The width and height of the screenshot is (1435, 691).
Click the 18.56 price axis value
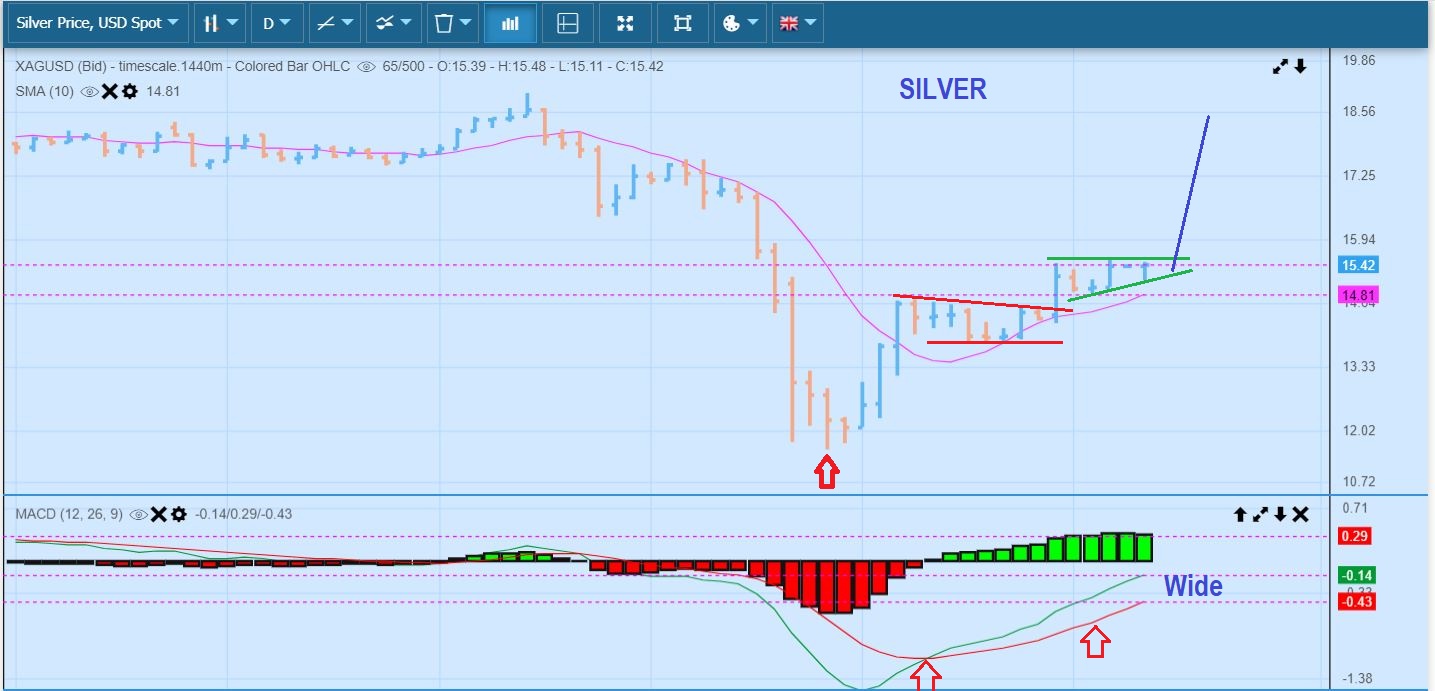[1359, 111]
